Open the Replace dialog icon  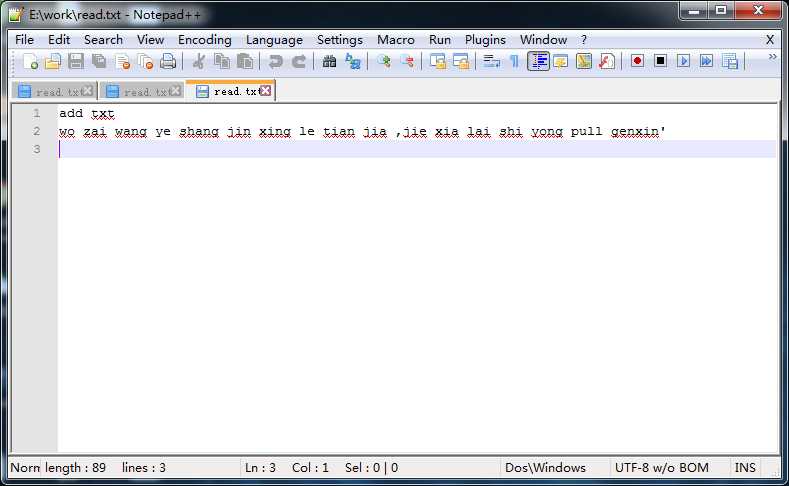(x=353, y=61)
